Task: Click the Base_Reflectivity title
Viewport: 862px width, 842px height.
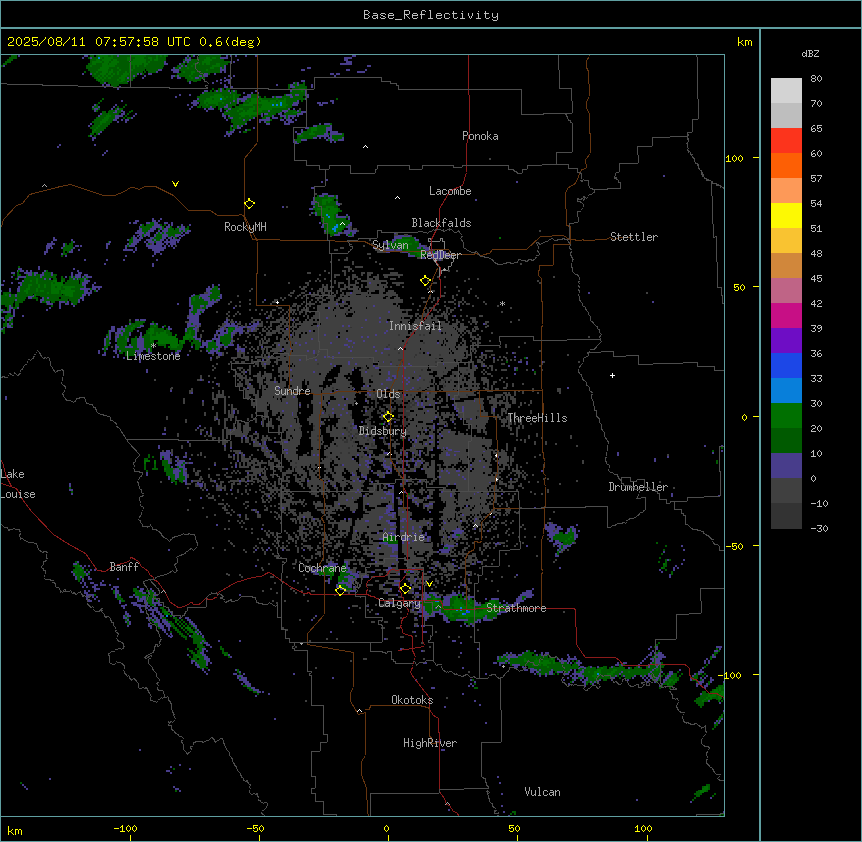Action: (x=431, y=15)
